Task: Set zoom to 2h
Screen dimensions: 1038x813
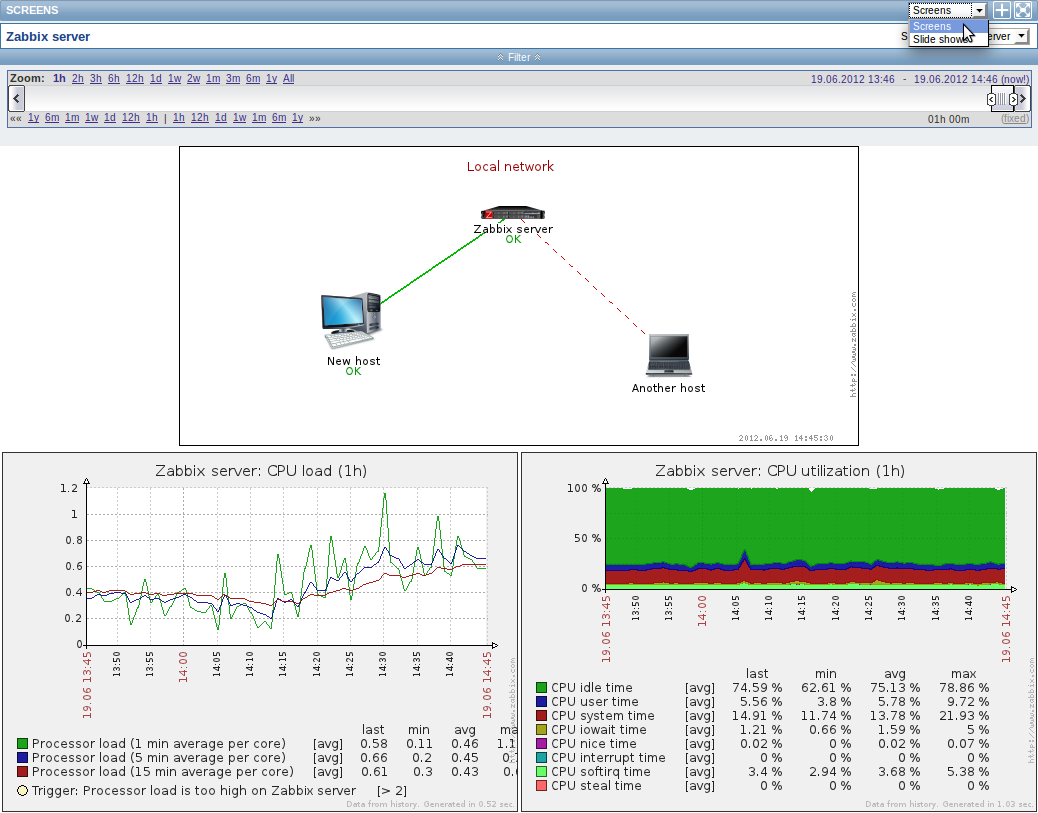Action: pyautogui.click(x=77, y=78)
